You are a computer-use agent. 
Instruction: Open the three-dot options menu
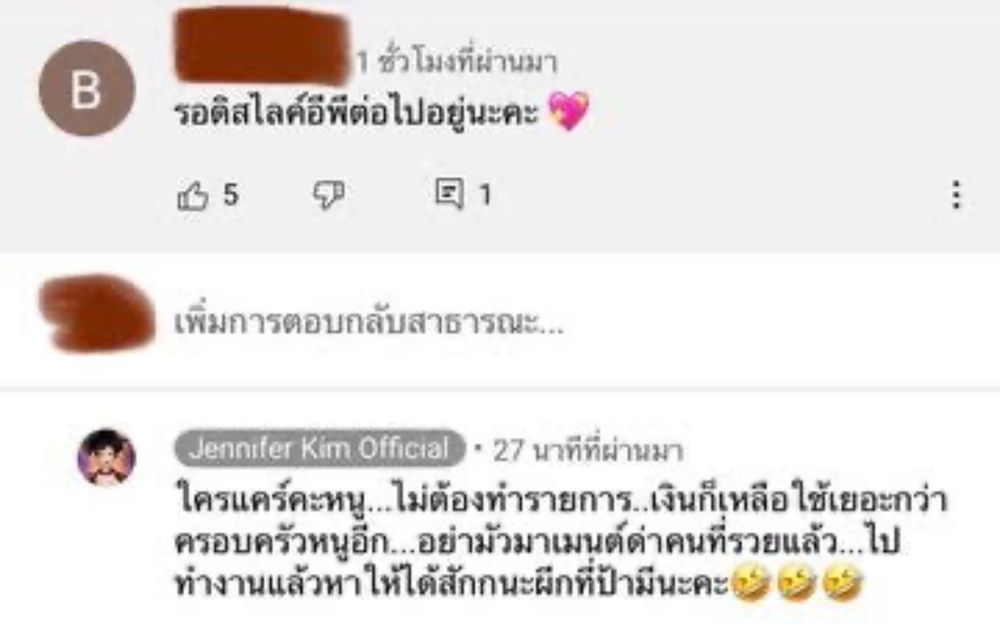coord(955,195)
